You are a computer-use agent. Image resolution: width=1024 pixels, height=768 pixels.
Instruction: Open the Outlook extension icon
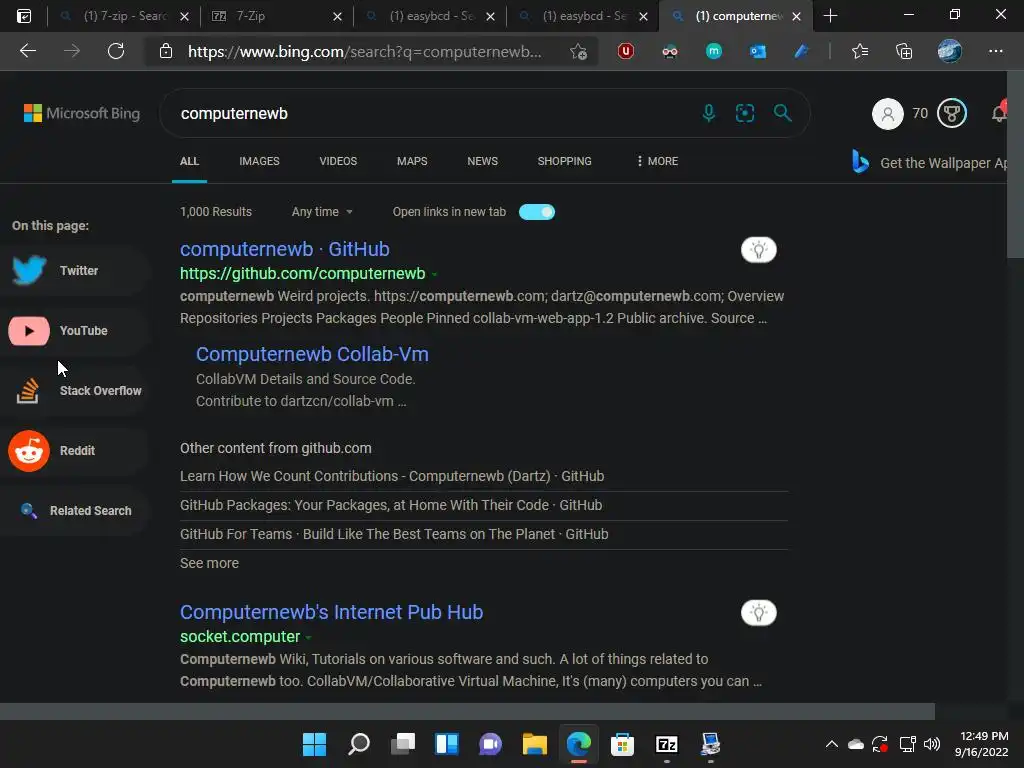tap(758, 51)
